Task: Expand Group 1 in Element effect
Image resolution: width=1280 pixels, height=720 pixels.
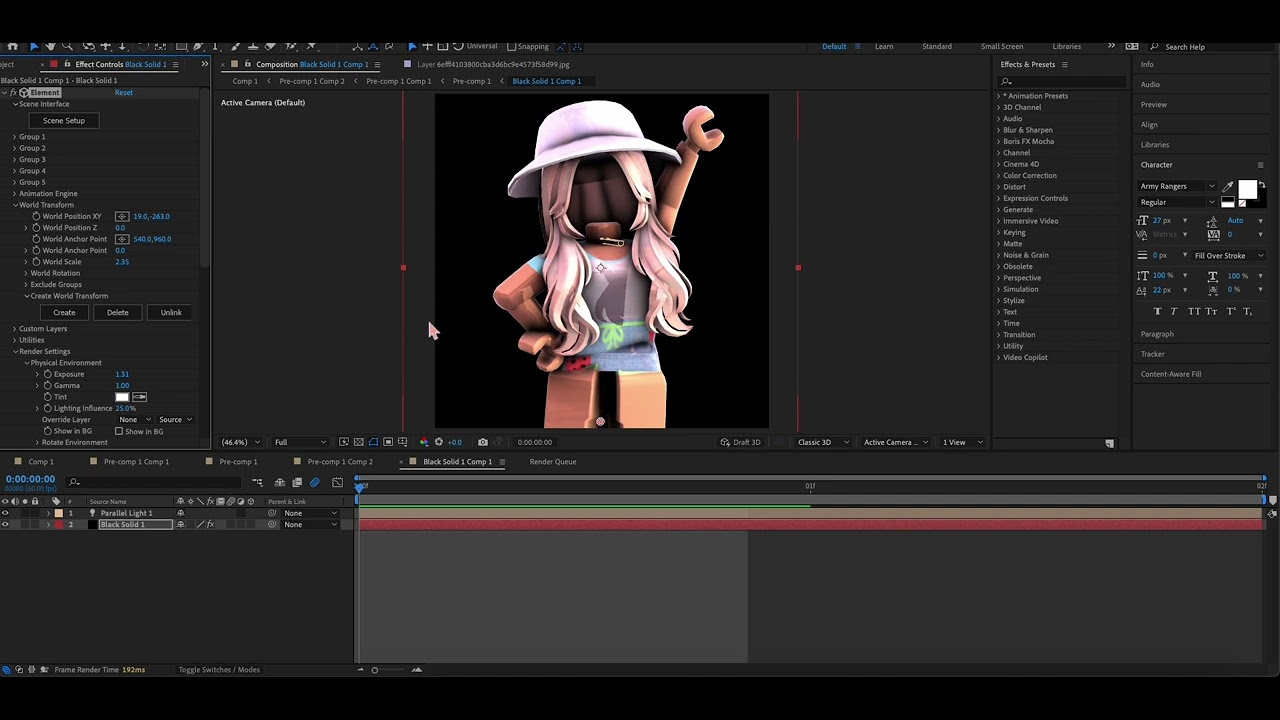Action: (x=14, y=137)
